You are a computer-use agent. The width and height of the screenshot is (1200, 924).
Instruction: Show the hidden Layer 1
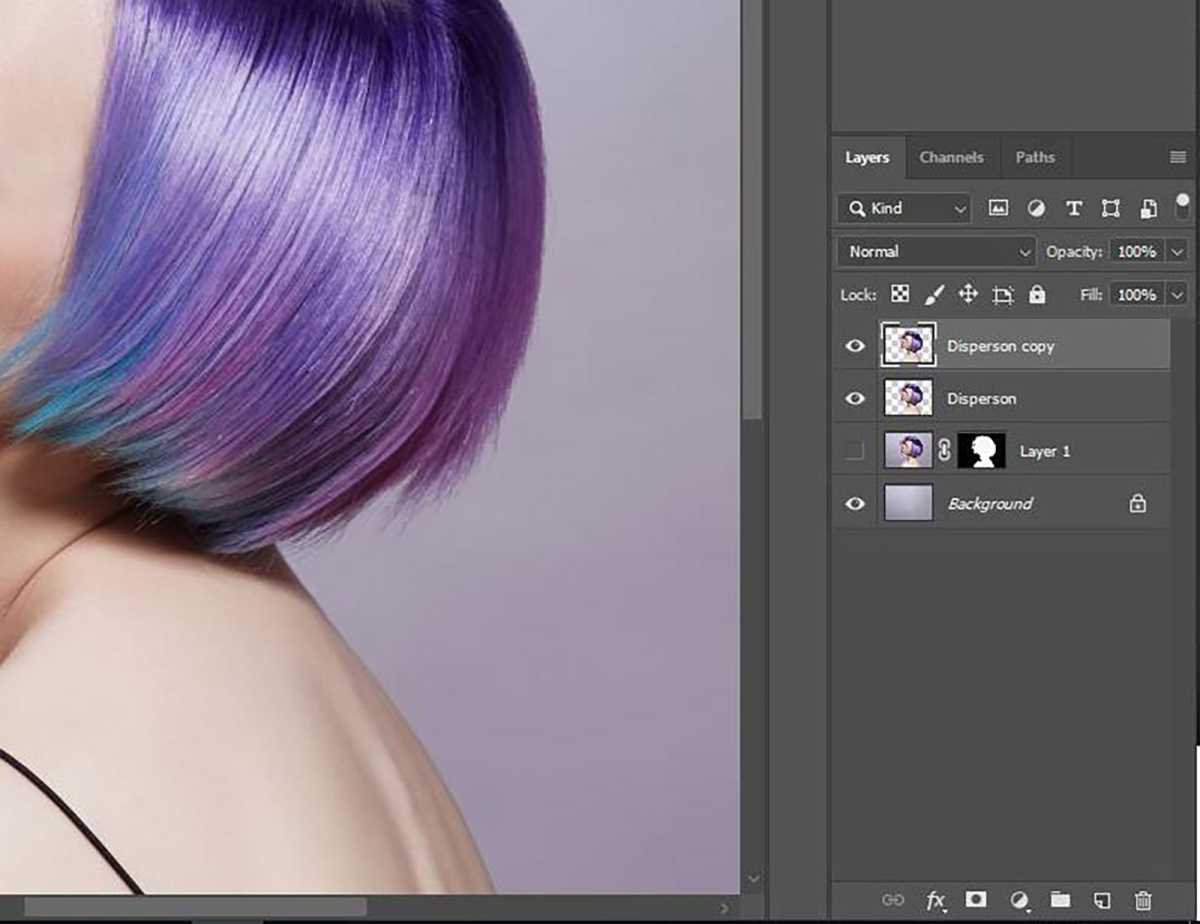854,451
